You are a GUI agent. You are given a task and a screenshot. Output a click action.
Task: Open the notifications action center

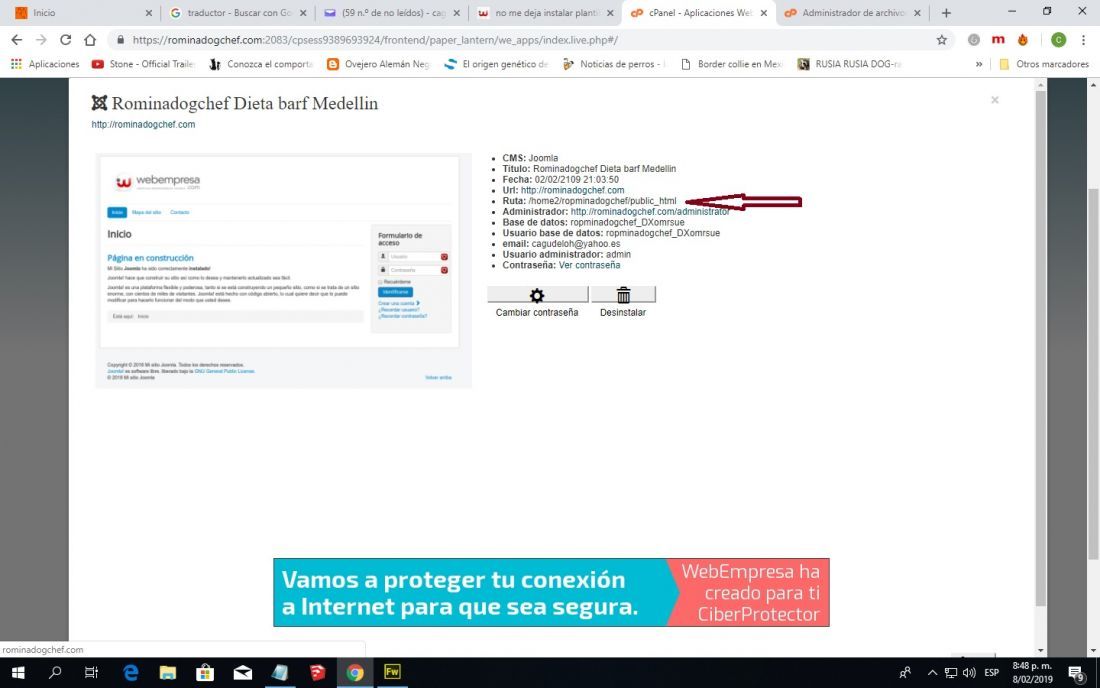(1076, 673)
